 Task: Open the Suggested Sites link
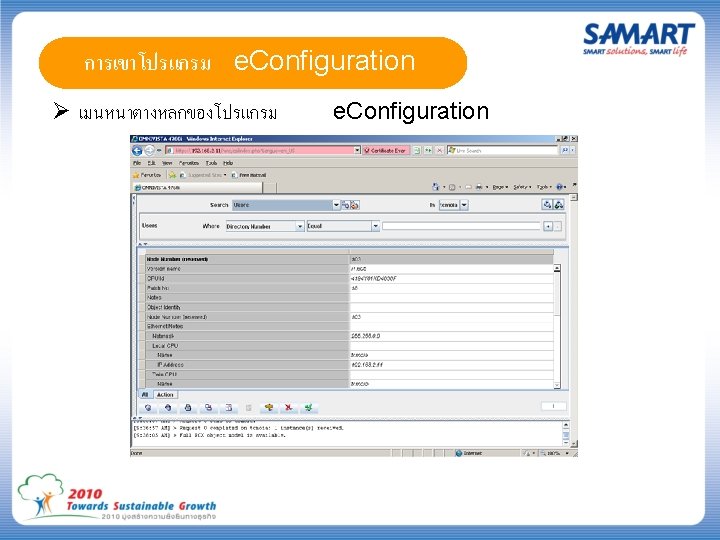click(203, 175)
